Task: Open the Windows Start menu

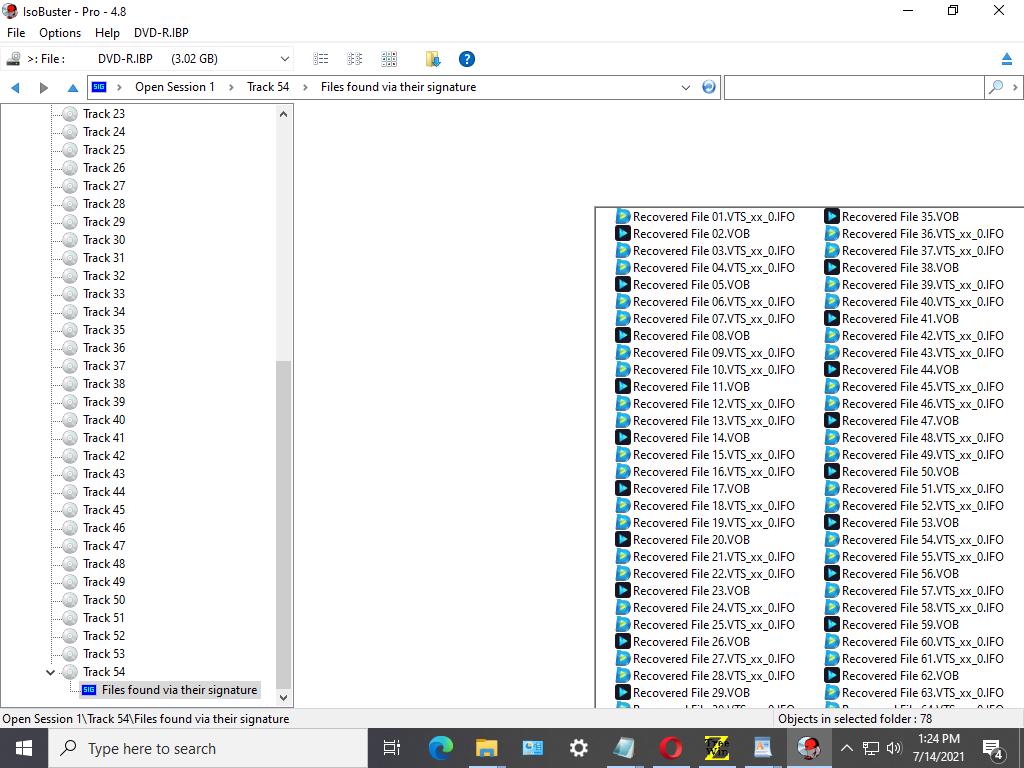Action: click(x=24, y=748)
